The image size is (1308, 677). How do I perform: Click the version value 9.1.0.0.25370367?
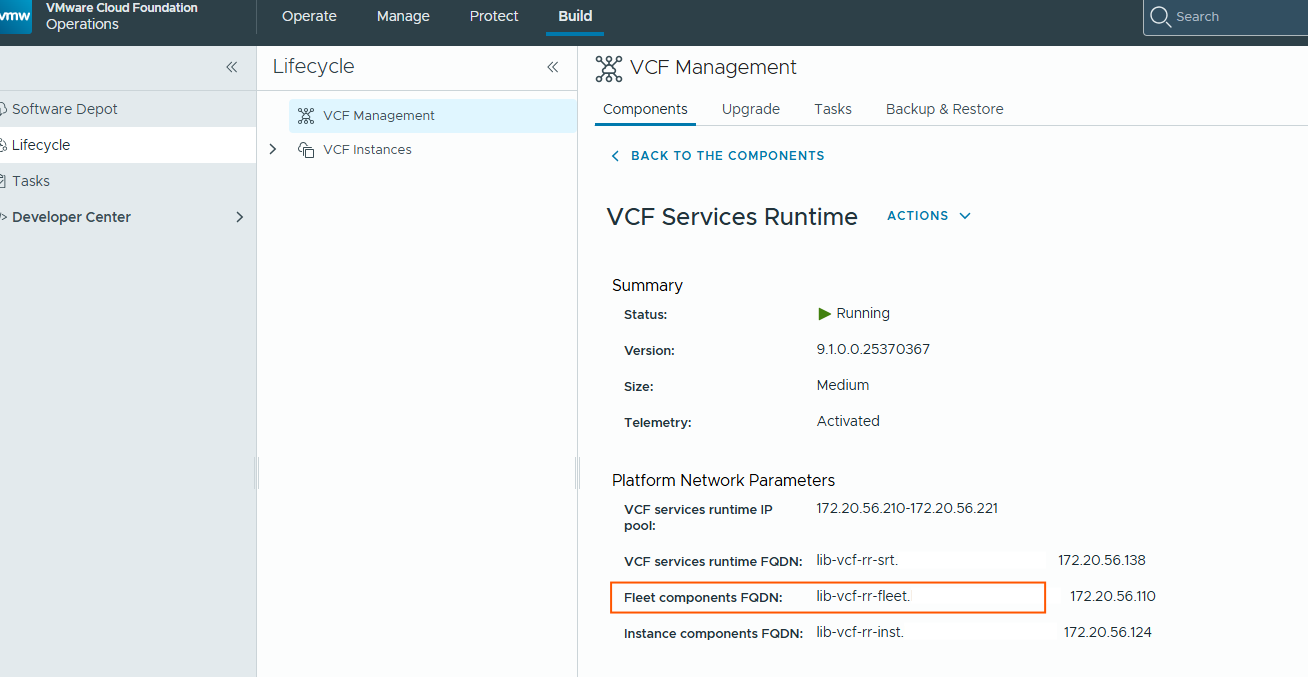pyautogui.click(x=873, y=350)
